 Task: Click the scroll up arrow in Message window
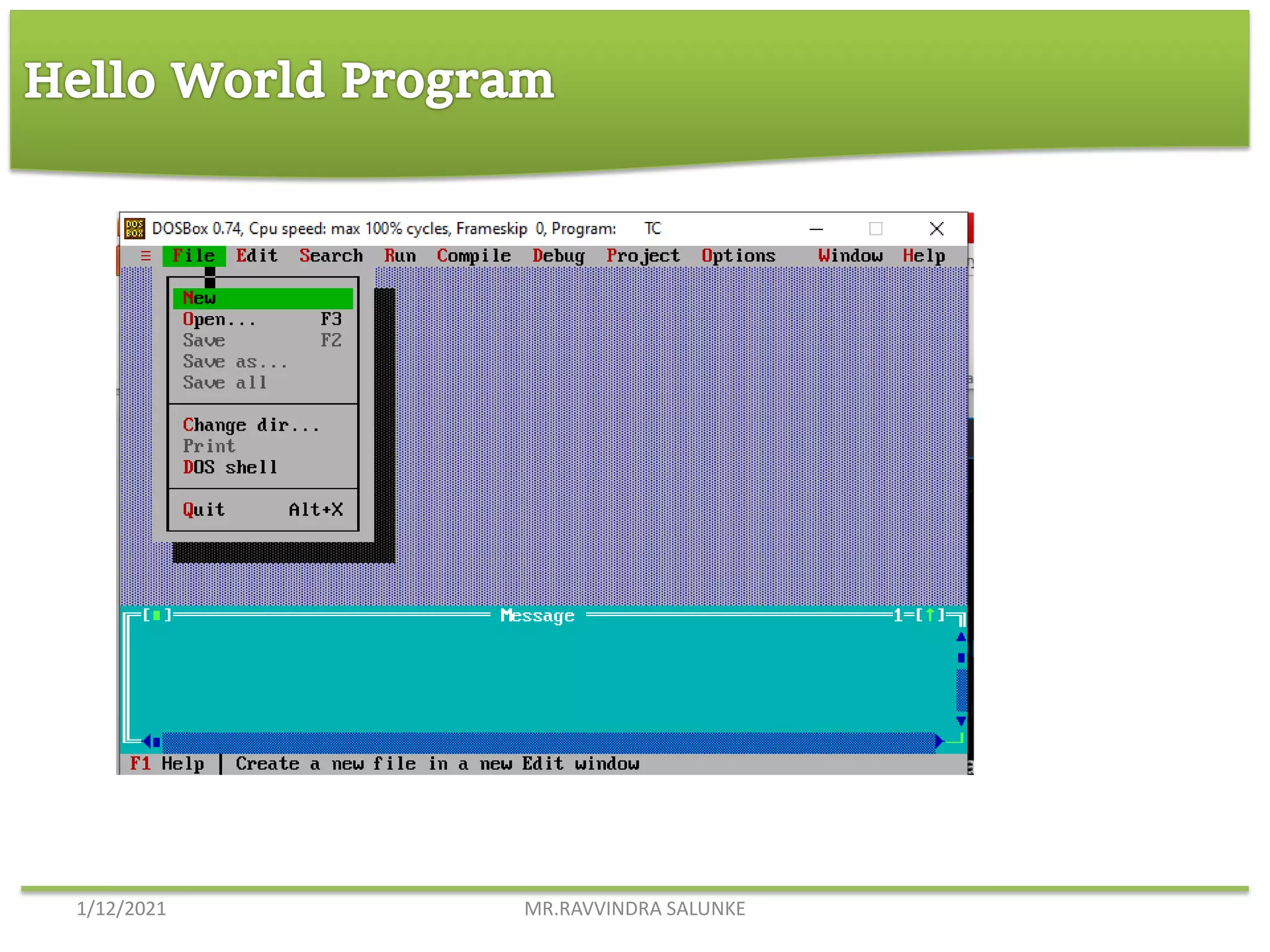pyautogui.click(x=961, y=637)
